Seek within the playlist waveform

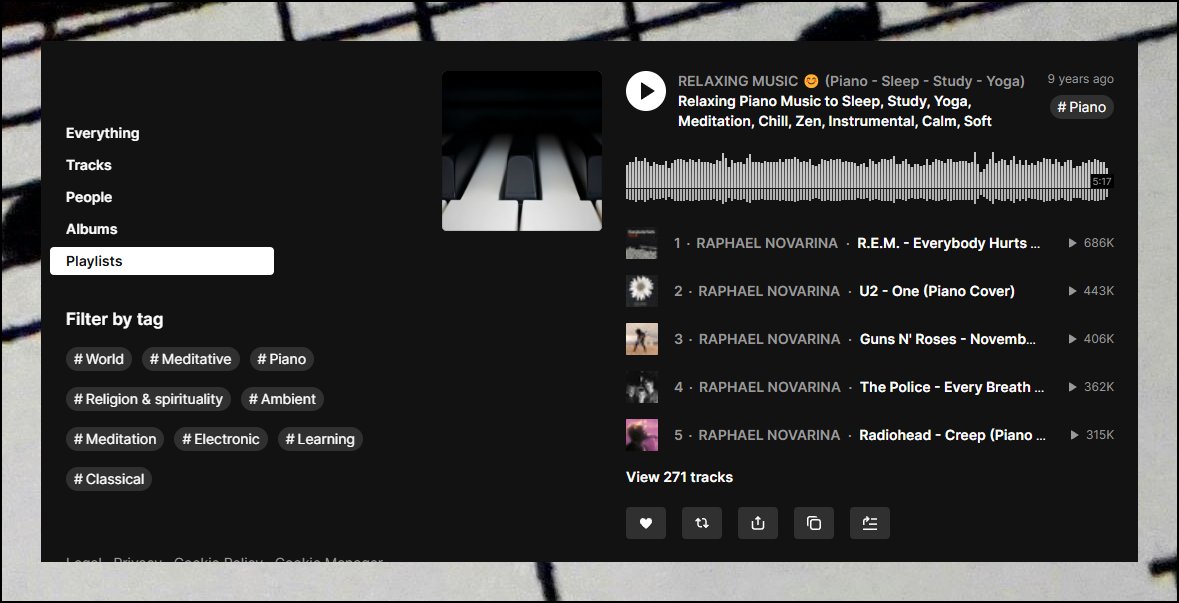pyautogui.click(x=867, y=179)
